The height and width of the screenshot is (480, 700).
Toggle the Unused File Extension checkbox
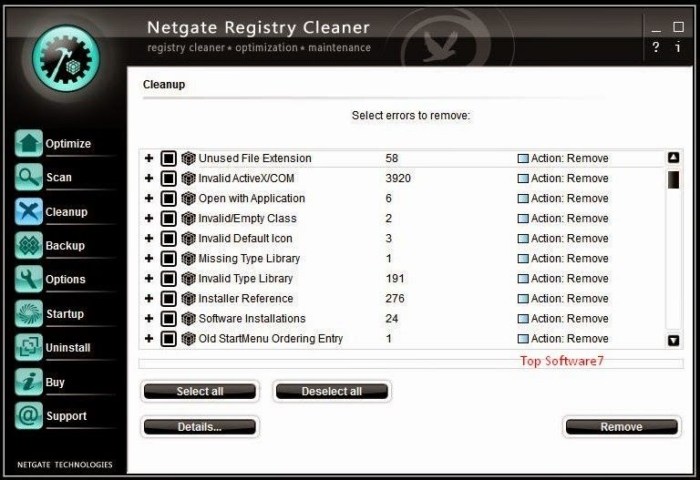click(168, 158)
